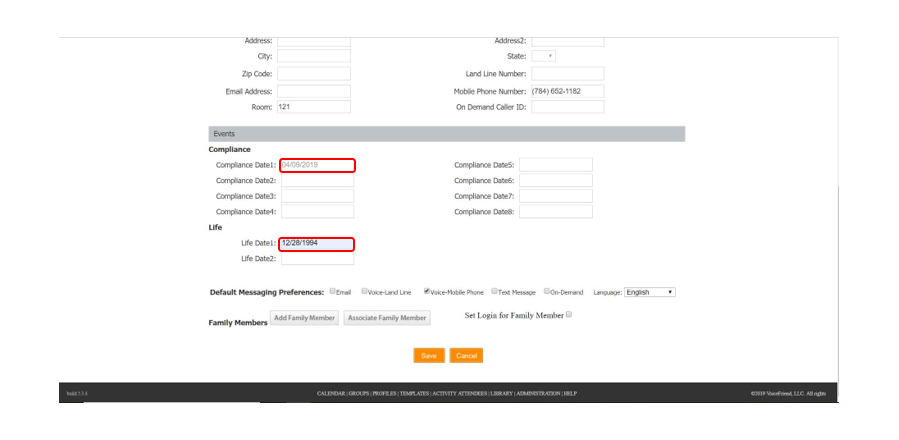Enable Voice-Land Line preference checkbox
This screenshot has width=899, height=440.
pyautogui.click(x=364, y=291)
